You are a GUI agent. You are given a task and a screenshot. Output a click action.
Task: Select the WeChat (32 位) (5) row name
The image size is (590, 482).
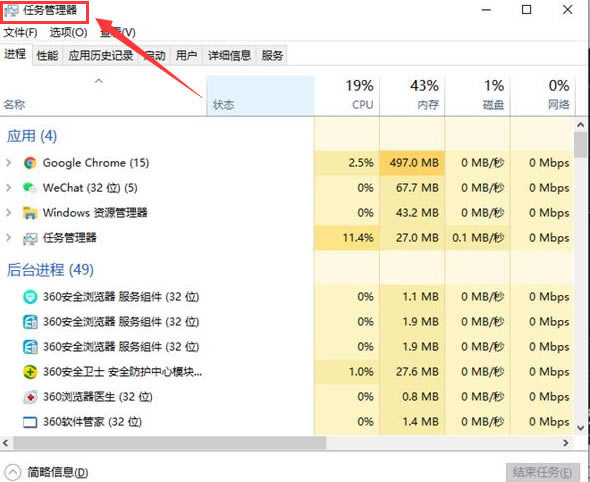[90, 188]
